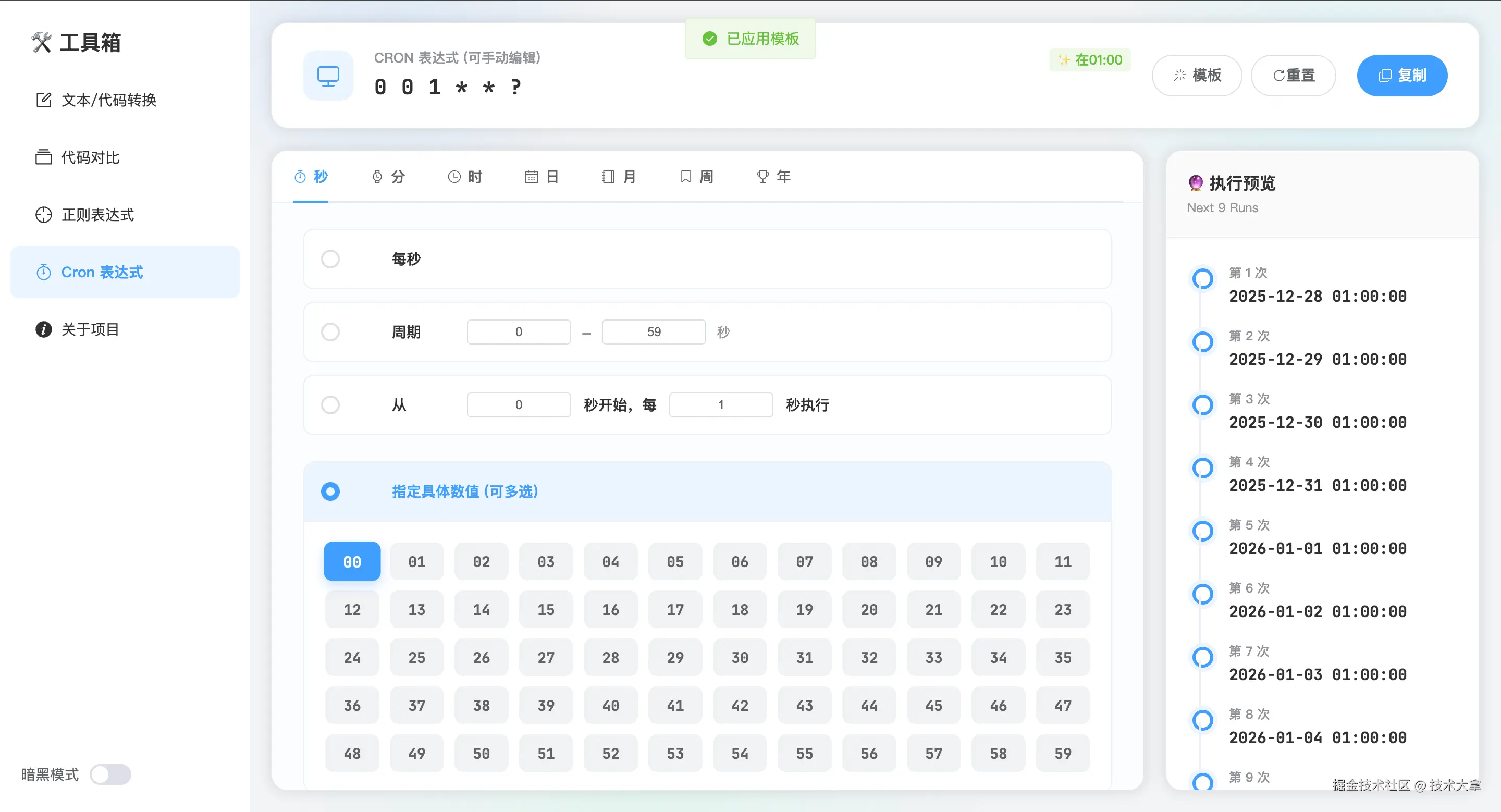Click the crystal ball icon by 执行预览
1501x812 pixels.
1195,183
